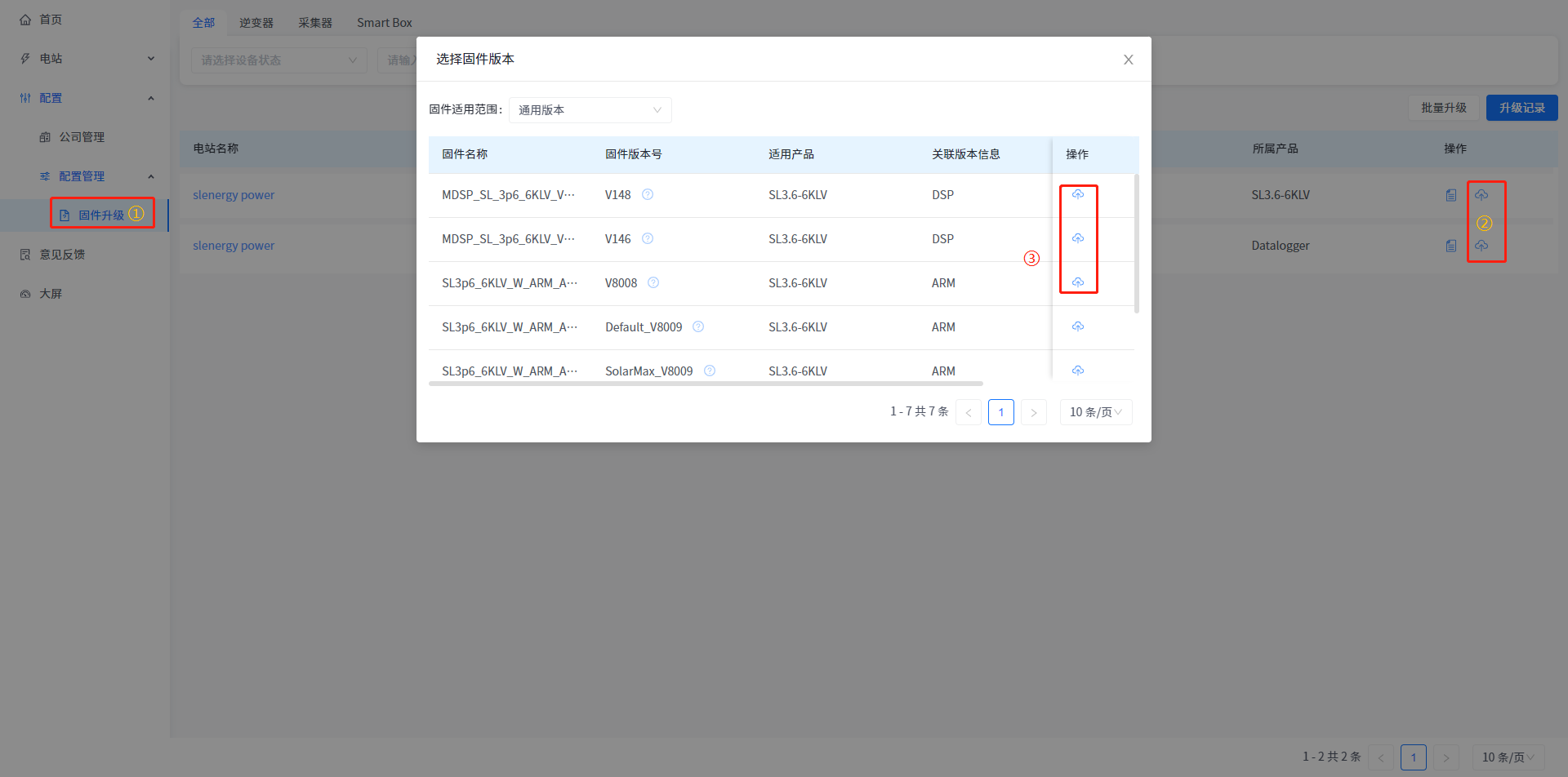Click help icon beside Default_V8009
1568x777 pixels.
tap(698, 326)
